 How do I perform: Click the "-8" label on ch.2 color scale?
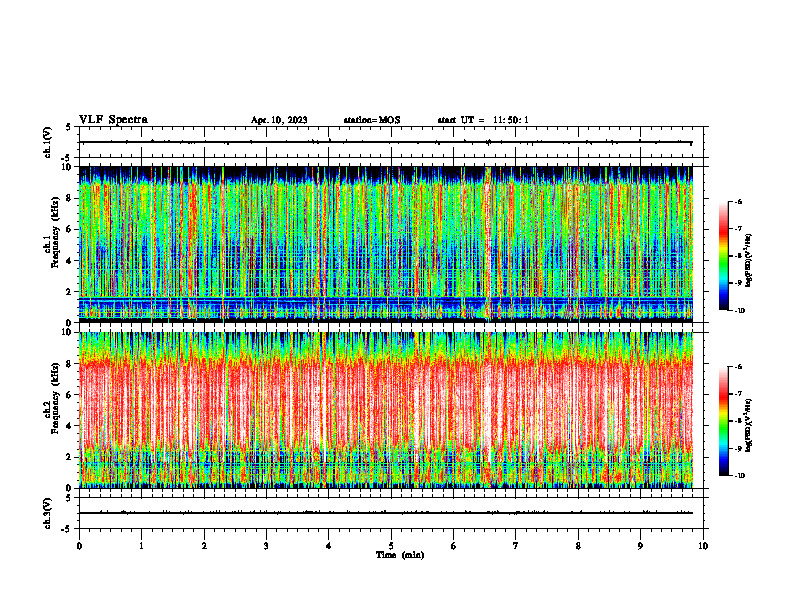pos(739,421)
